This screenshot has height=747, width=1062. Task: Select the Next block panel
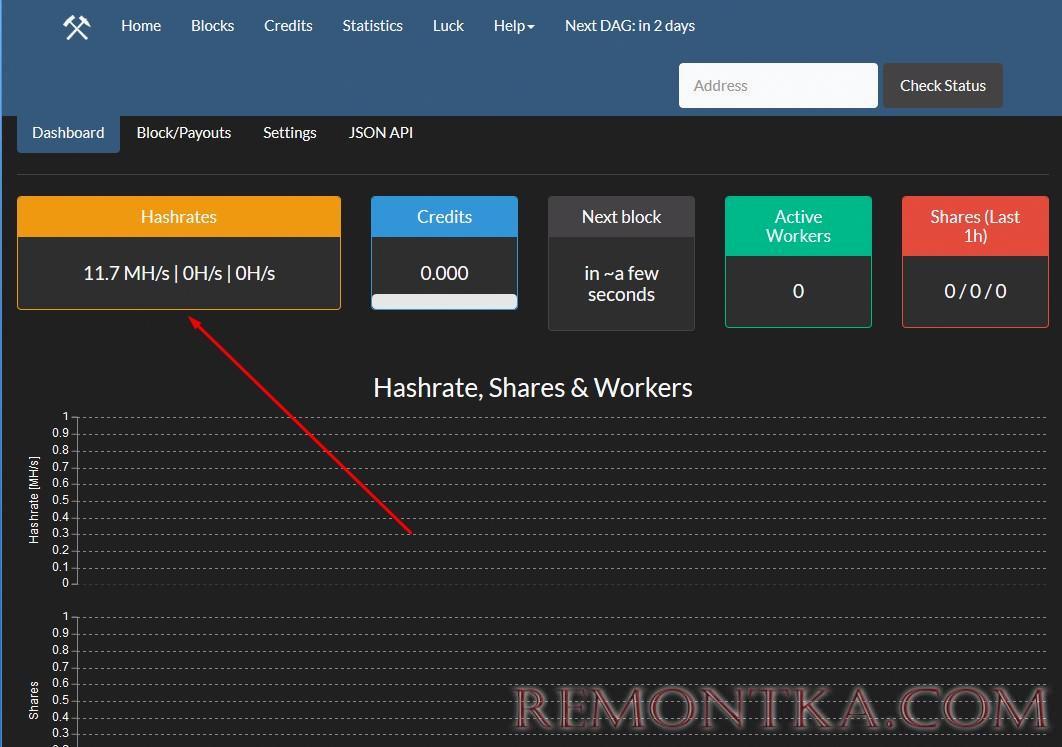(621, 263)
